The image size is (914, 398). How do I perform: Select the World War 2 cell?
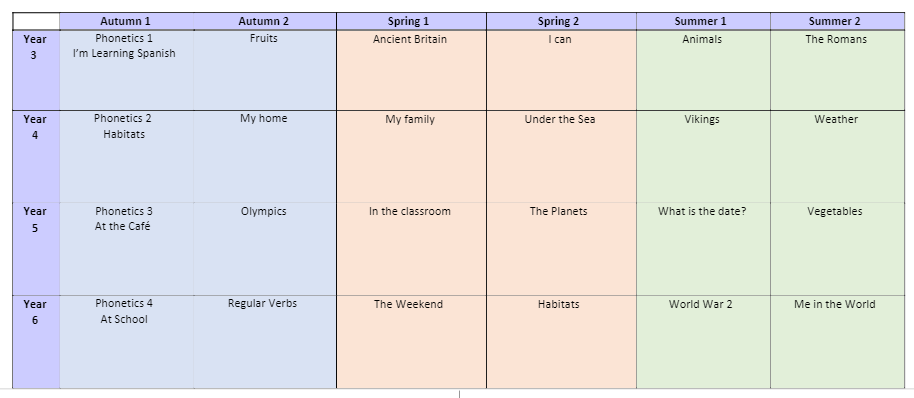pyautogui.click(x=703, y=341)
